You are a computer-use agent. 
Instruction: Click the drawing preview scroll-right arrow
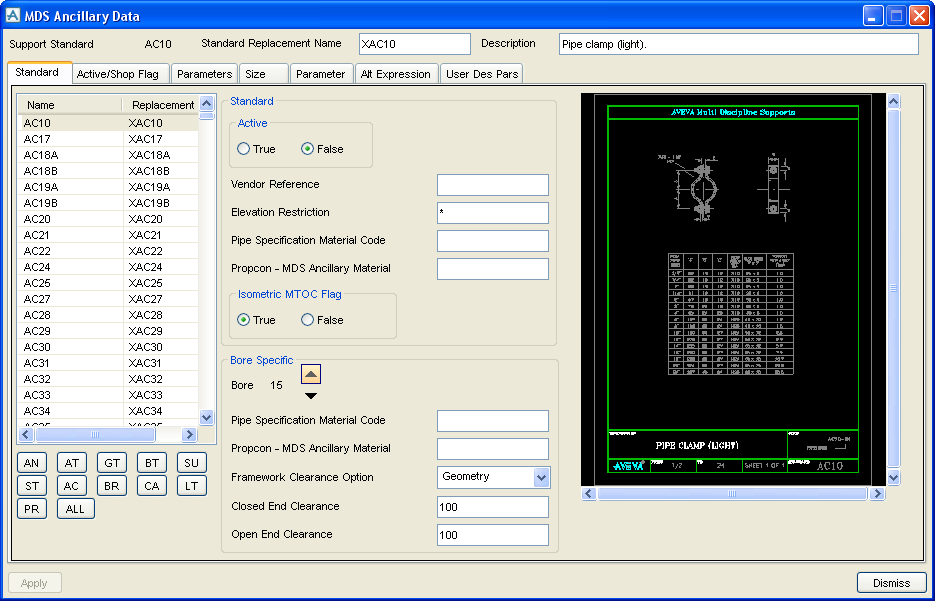(877, 494)
